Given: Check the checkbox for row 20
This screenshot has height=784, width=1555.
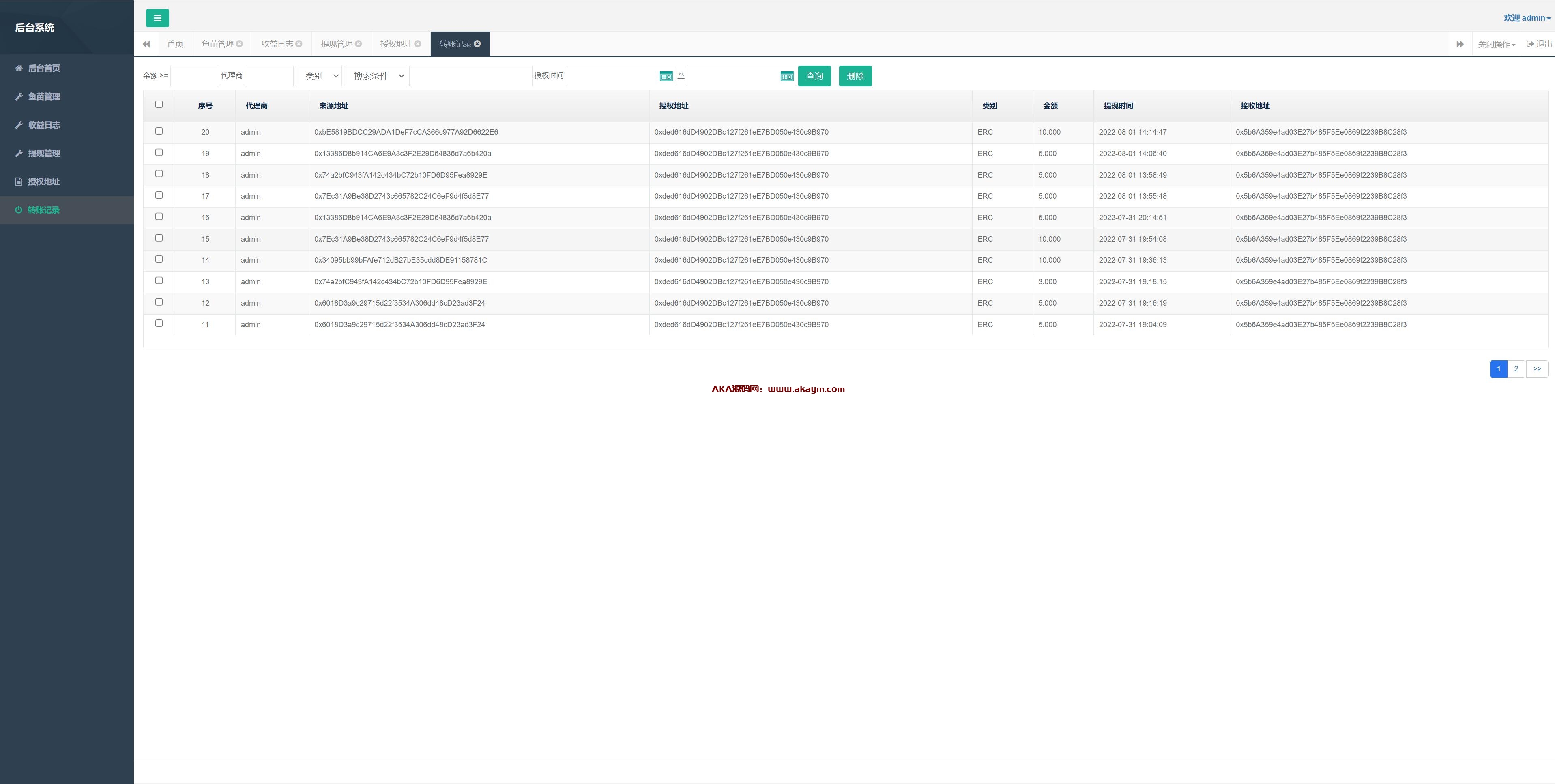Looking at the screenshot, I should pos(159,131).
